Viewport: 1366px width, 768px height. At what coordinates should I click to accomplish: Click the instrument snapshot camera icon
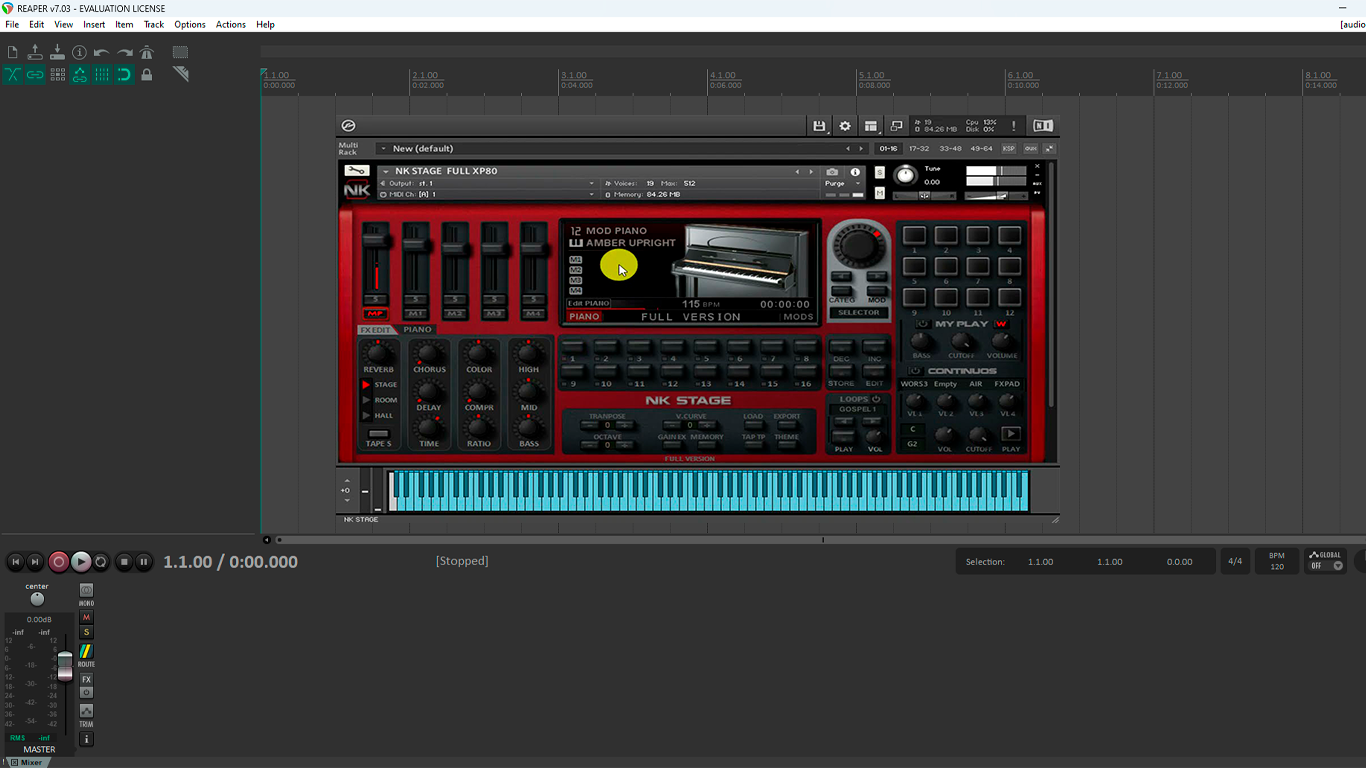832,172
